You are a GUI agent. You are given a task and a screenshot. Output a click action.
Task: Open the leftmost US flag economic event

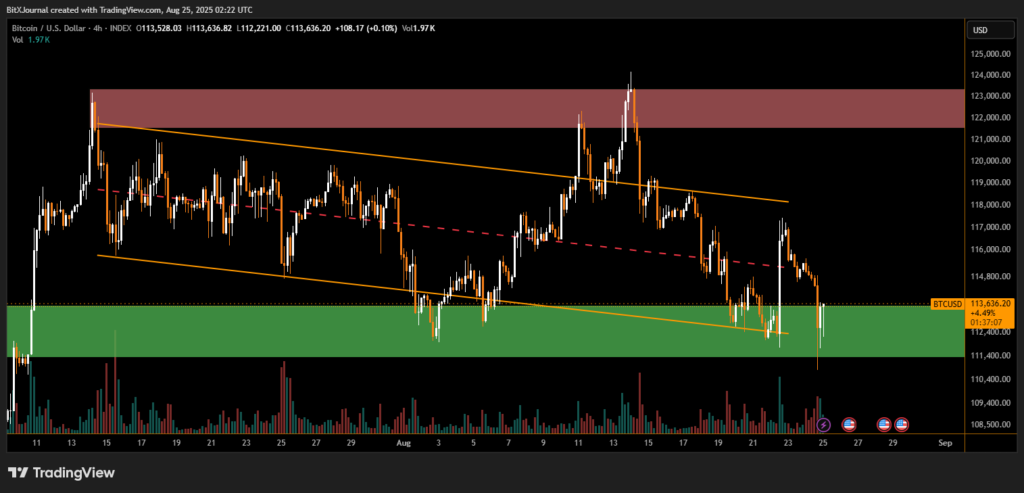849,425
